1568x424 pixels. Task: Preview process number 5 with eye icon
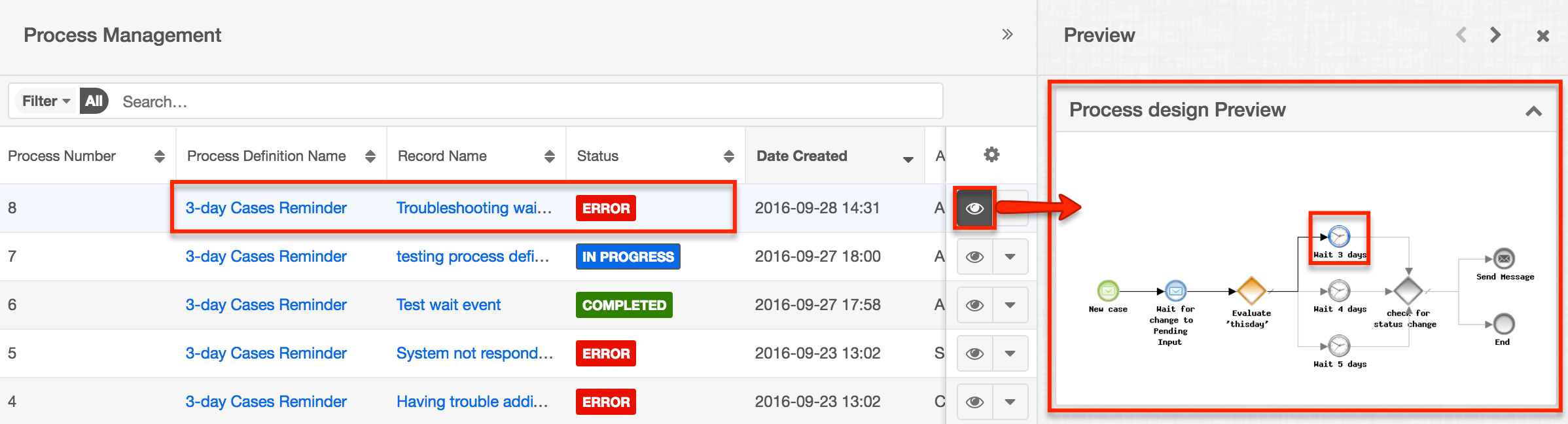tap(974, 353)
